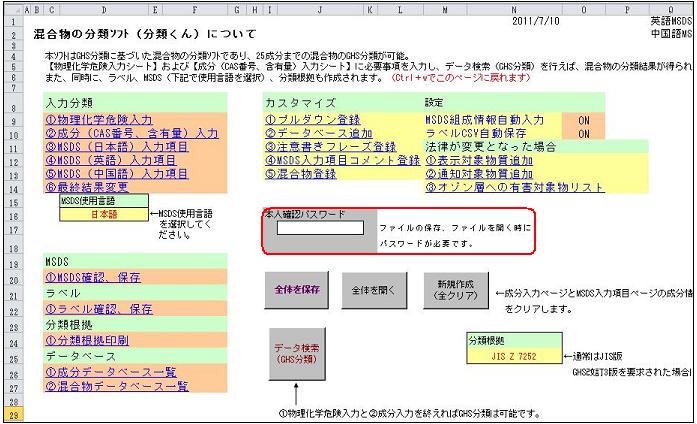Open ⑥最終結果変更 link
The height and width of the screenshot is (424, 697).
tap(87, 187)
